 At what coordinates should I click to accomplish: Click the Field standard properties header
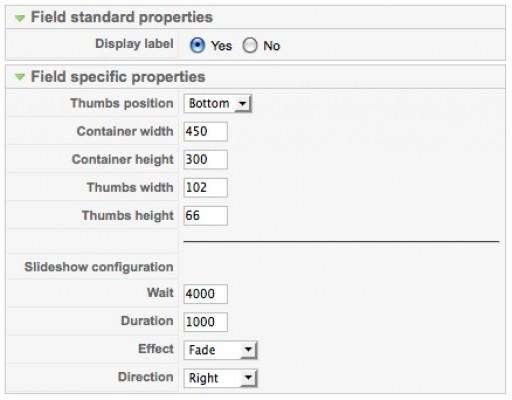point(122,17)
